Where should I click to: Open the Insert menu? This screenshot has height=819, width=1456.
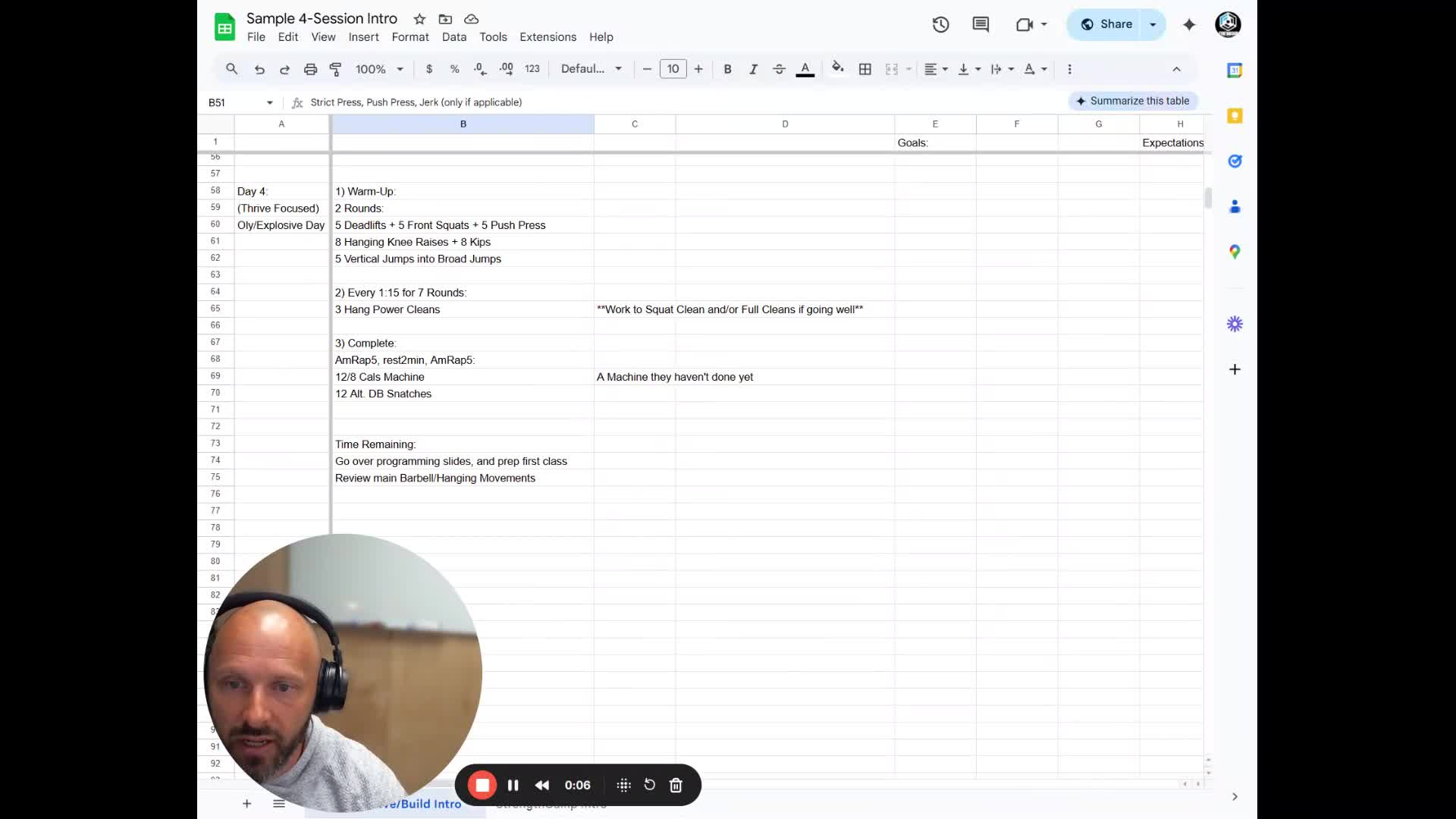click(x=364, y=37)
